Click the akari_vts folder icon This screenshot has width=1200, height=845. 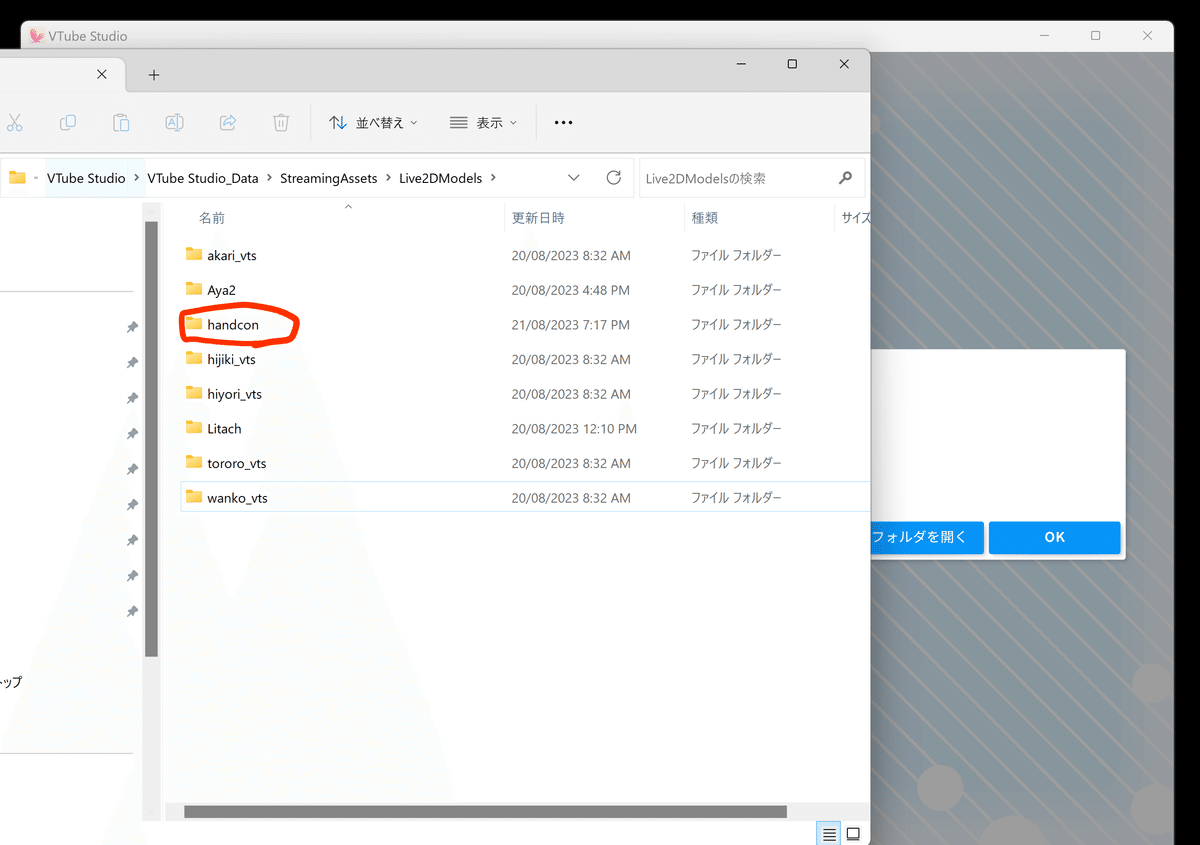click(x=194, y=255)
